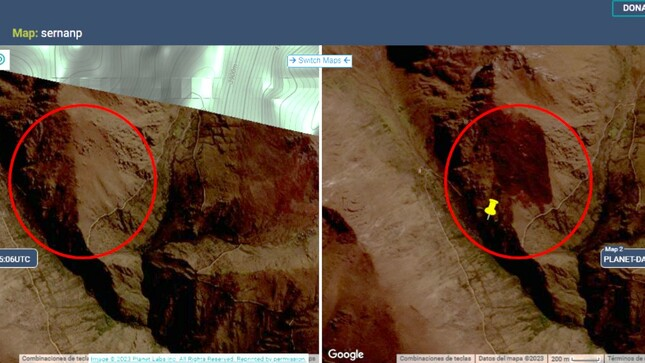645x363 pixels.
Task: Click the Datos del mapa ©2023 text
Action: (x=511, y=358)
